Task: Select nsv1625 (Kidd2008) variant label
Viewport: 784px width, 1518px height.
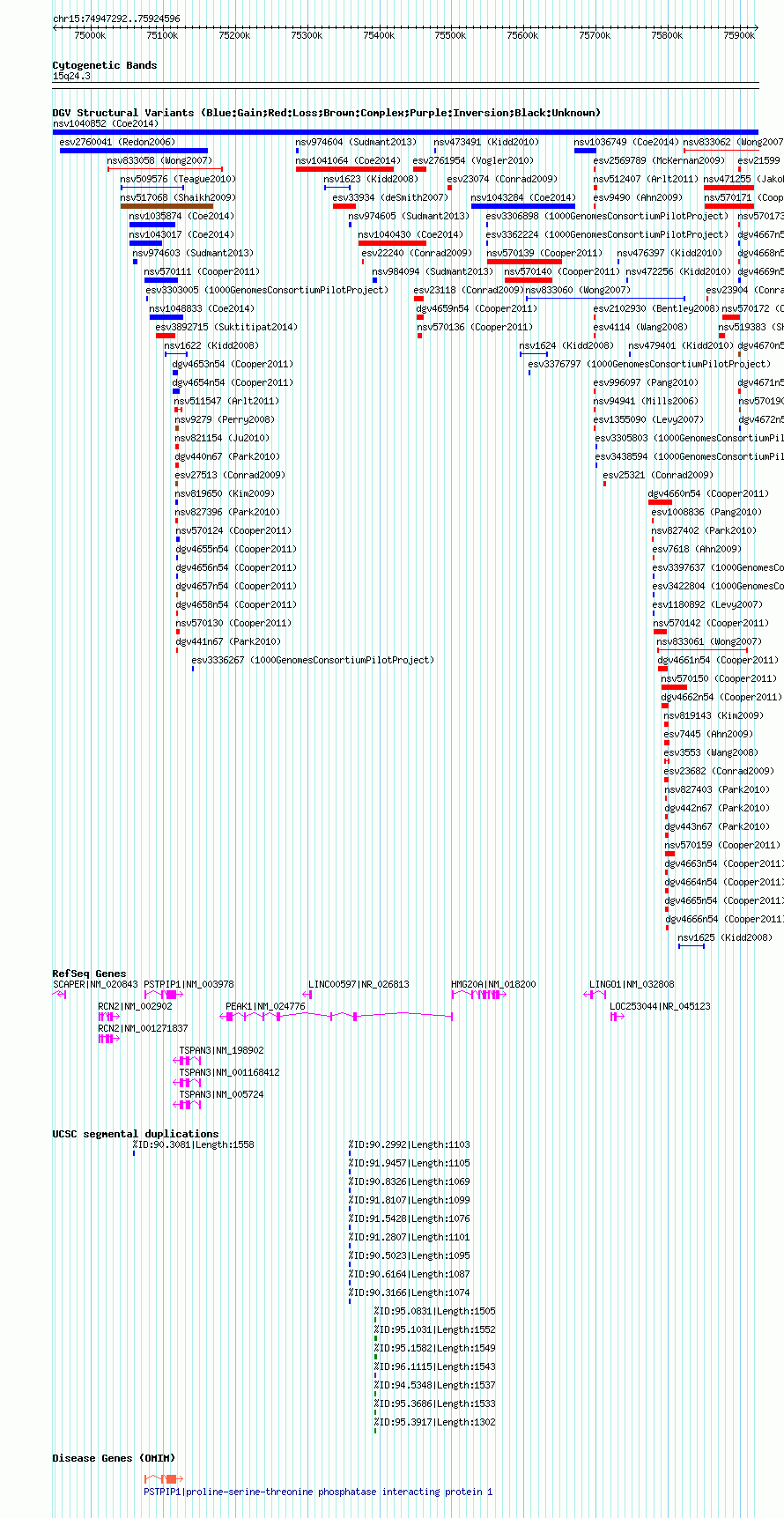Action: pyautogui.click(x=725, y=937)
